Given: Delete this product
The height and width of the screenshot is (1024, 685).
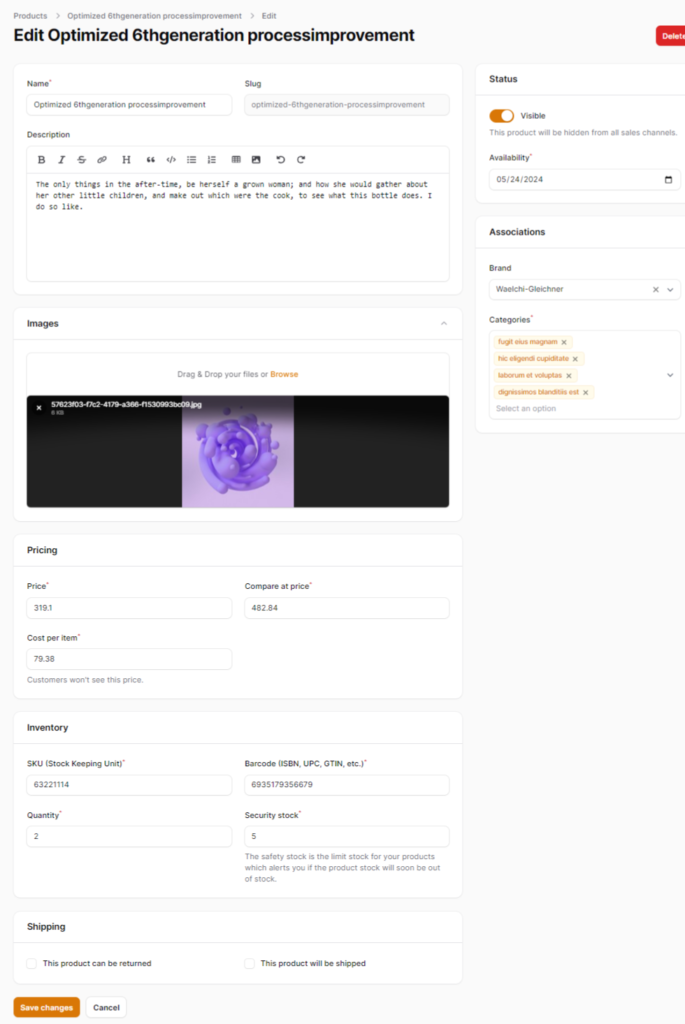Looking at the screenshot, I should click(x=671, y=36).
